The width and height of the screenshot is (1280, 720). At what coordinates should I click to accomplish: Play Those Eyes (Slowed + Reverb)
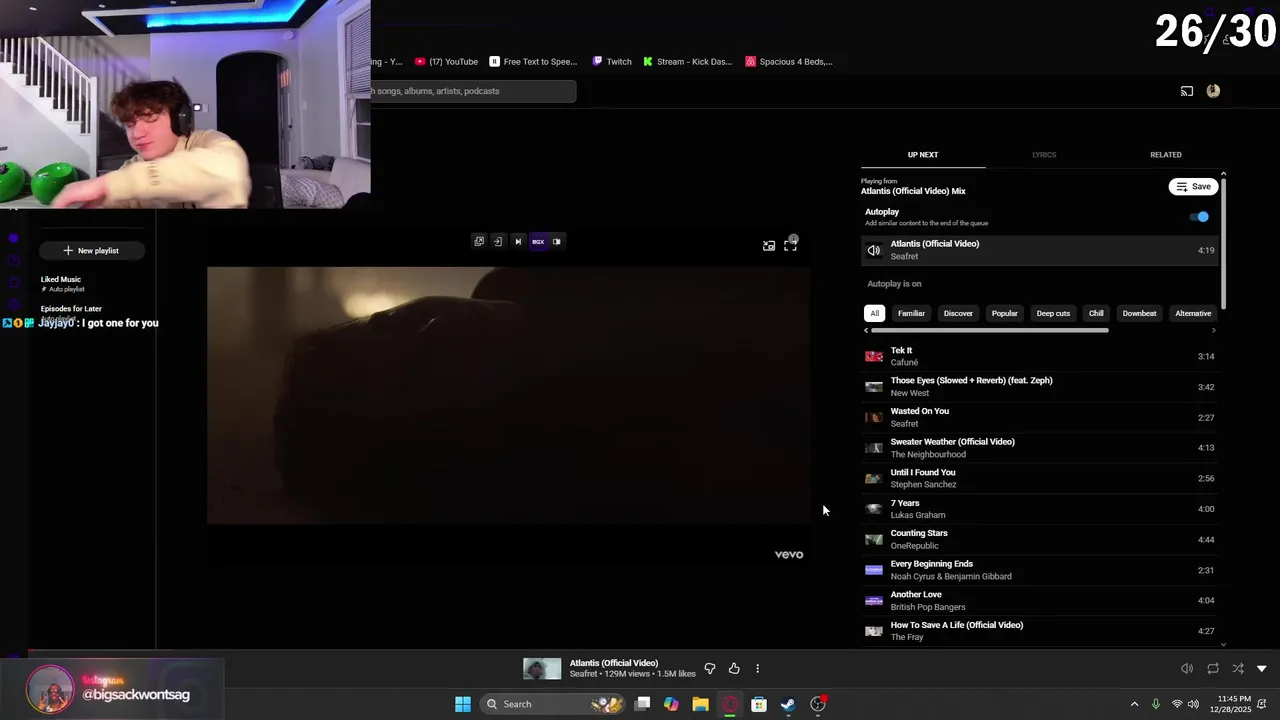pos(1040,386)
